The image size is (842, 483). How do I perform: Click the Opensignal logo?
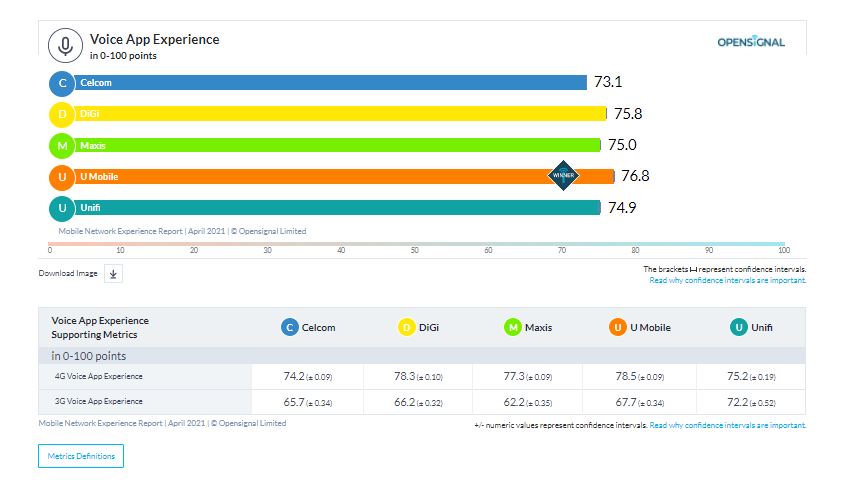pos(751,41)
